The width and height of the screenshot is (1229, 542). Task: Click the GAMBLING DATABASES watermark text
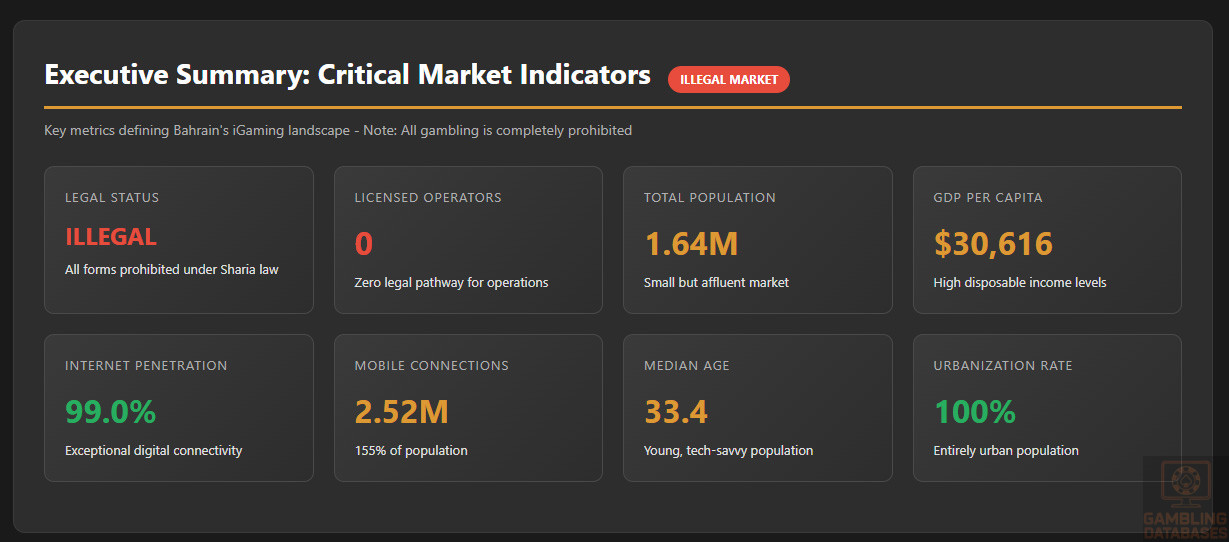[x=1186, y=525]
